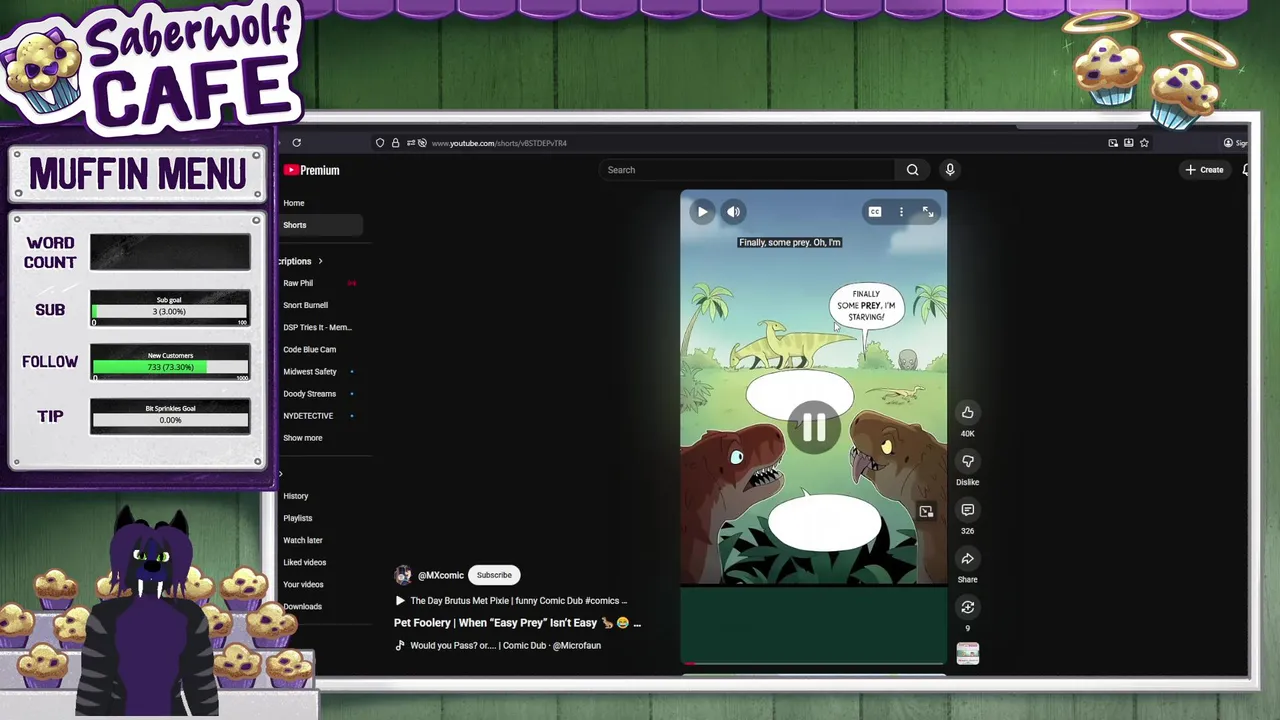Search by voice with microphone icon

click(950, 170)
